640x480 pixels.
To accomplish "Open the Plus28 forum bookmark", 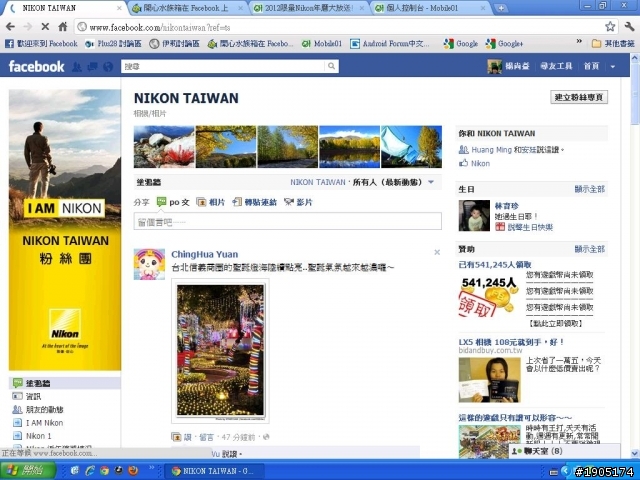I will point(113,43).
